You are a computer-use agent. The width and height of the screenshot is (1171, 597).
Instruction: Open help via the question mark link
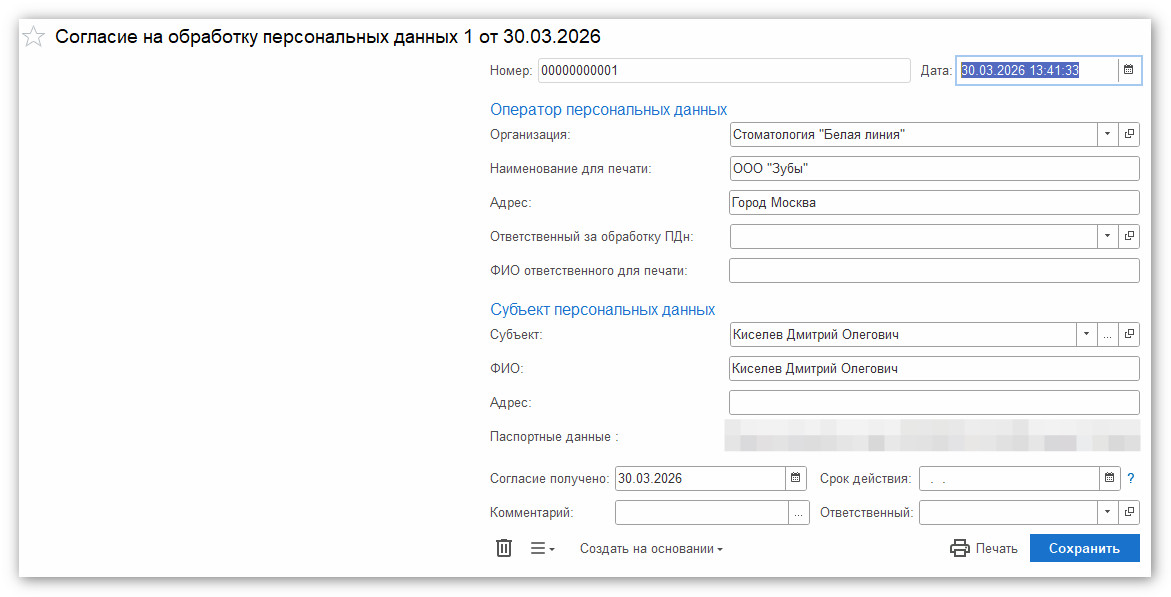(1130, 478)
